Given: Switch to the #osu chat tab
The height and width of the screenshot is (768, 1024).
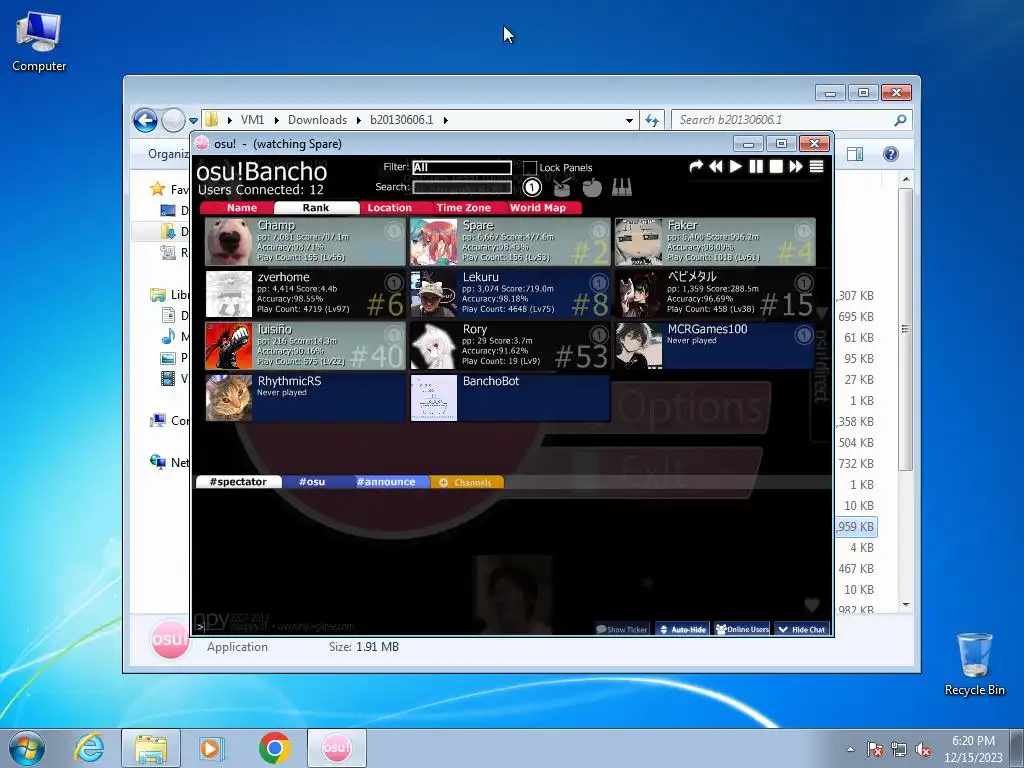Looking at the screenshot, I should point(312,482).
